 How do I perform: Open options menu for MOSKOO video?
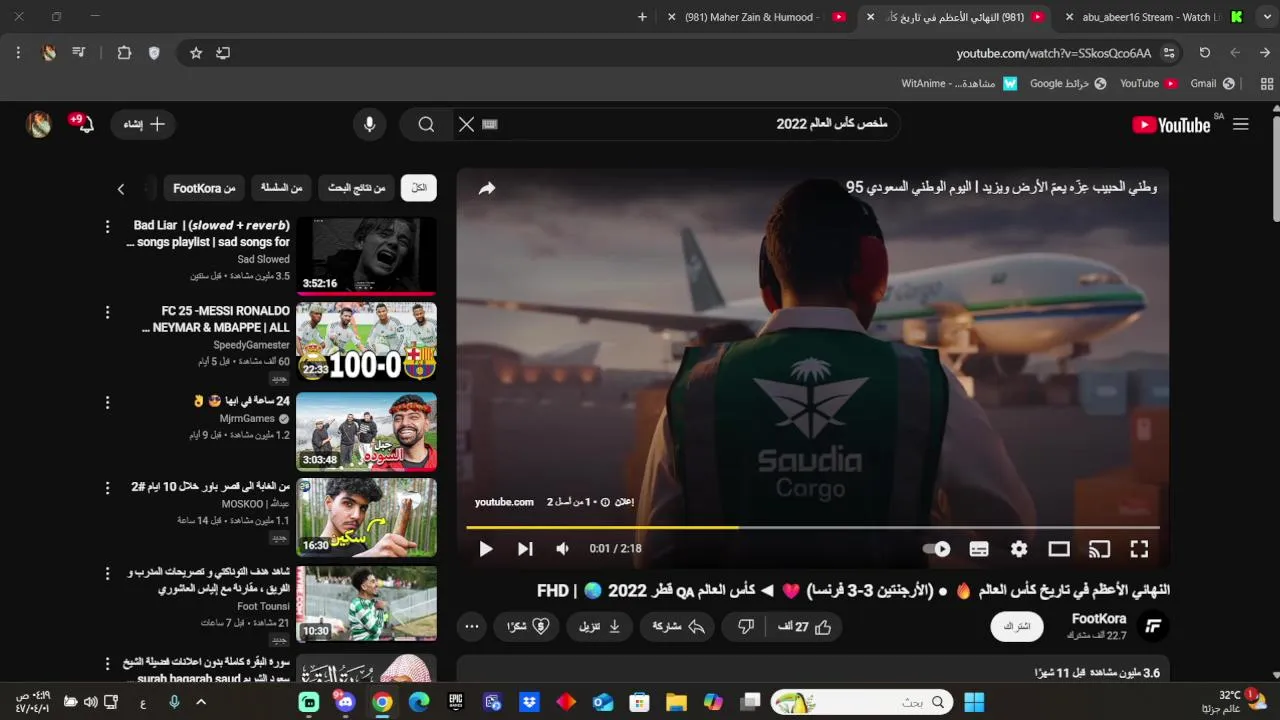coord(108,488)
